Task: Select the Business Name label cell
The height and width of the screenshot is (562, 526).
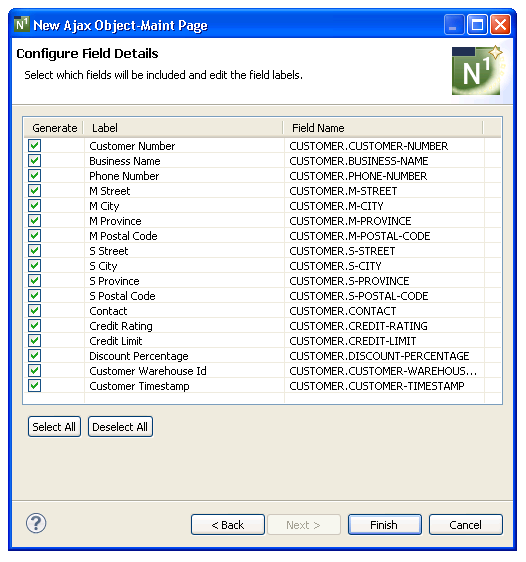Action: pyautogui.click(x=185, y=161)
